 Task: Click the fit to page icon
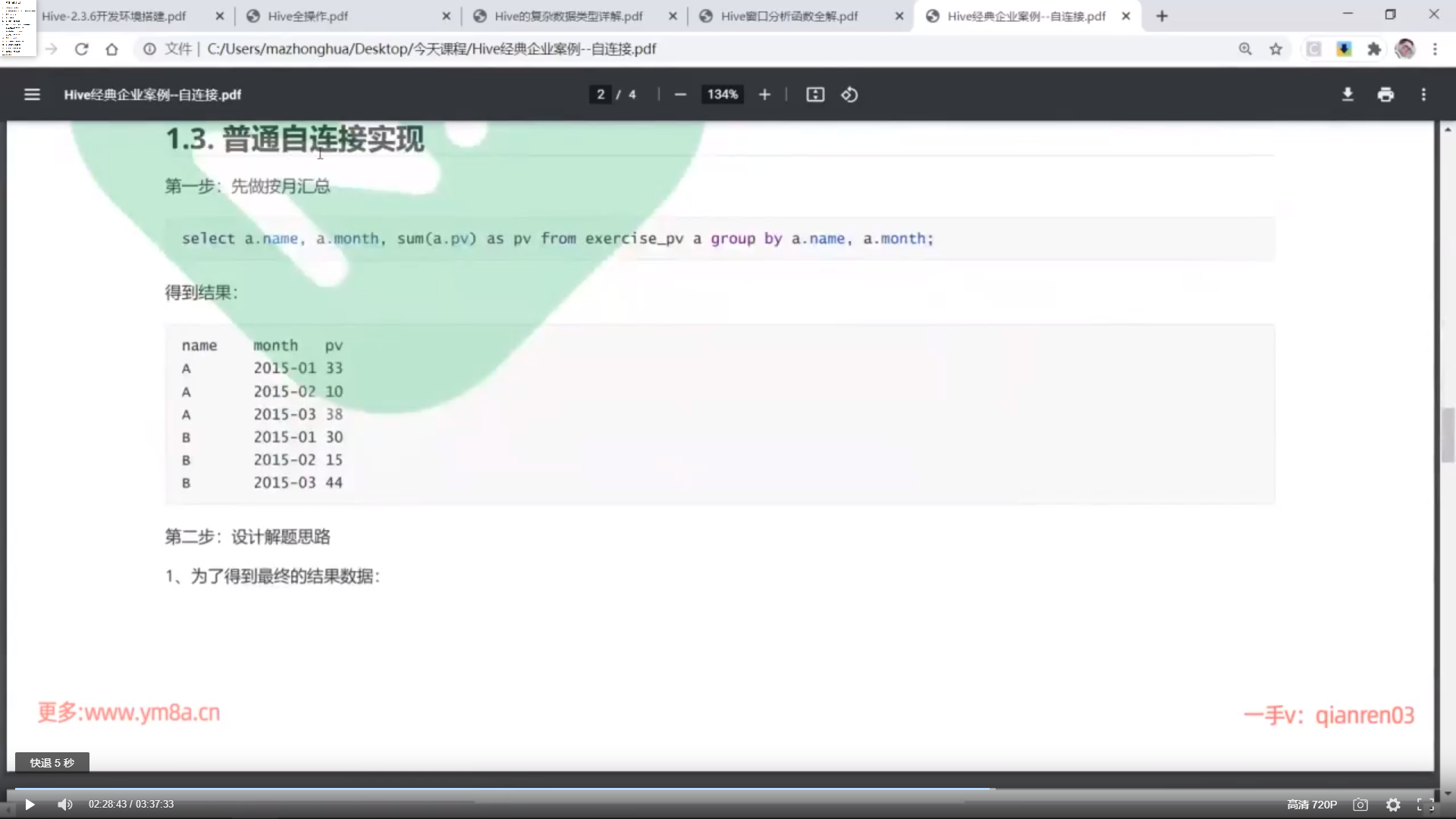pos(815,95)
